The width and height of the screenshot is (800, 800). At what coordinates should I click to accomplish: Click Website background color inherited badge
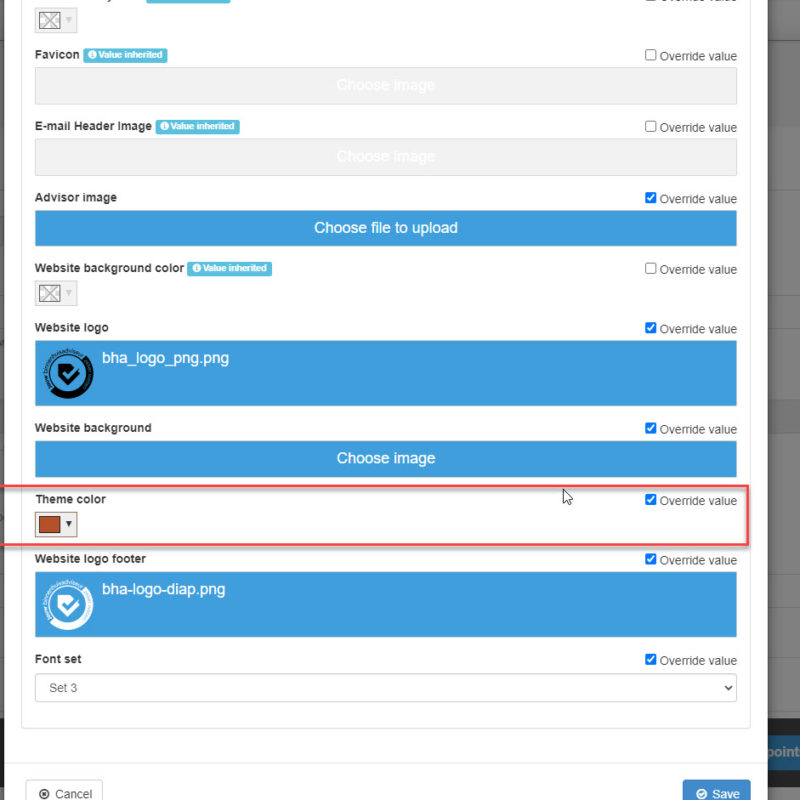pyautogui.click(x=229, y=268)
